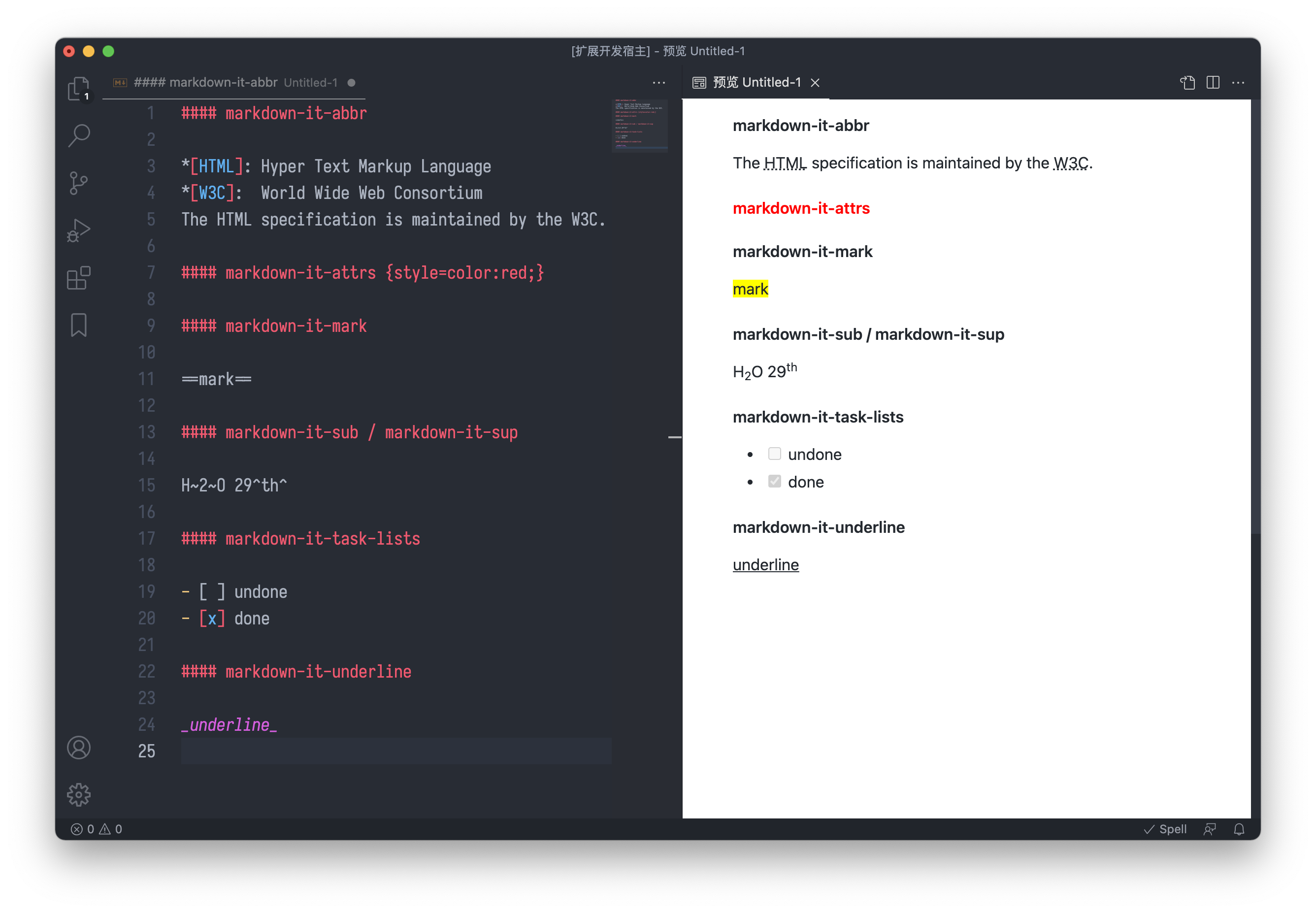The height and width of the screenshot is (913, 1316).
Task: Open the Source Control view
Action: point(79,183)
